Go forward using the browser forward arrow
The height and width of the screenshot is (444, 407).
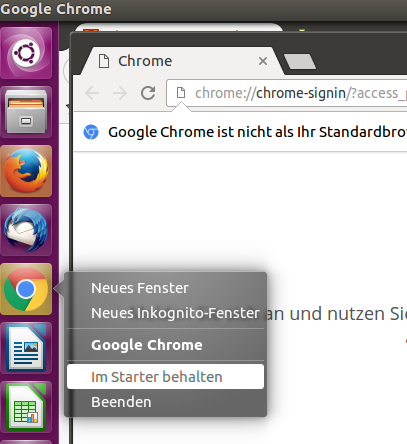click(x=120, y=93)
